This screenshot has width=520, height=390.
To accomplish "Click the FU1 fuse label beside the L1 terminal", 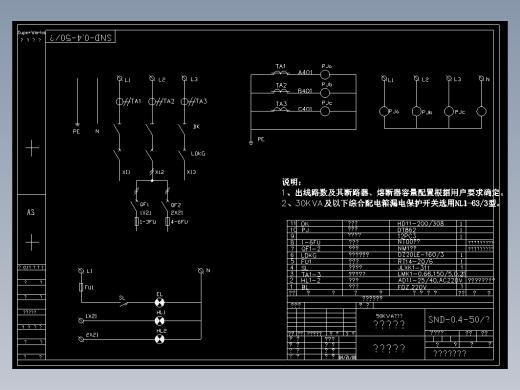I will (x=89, y=287).
